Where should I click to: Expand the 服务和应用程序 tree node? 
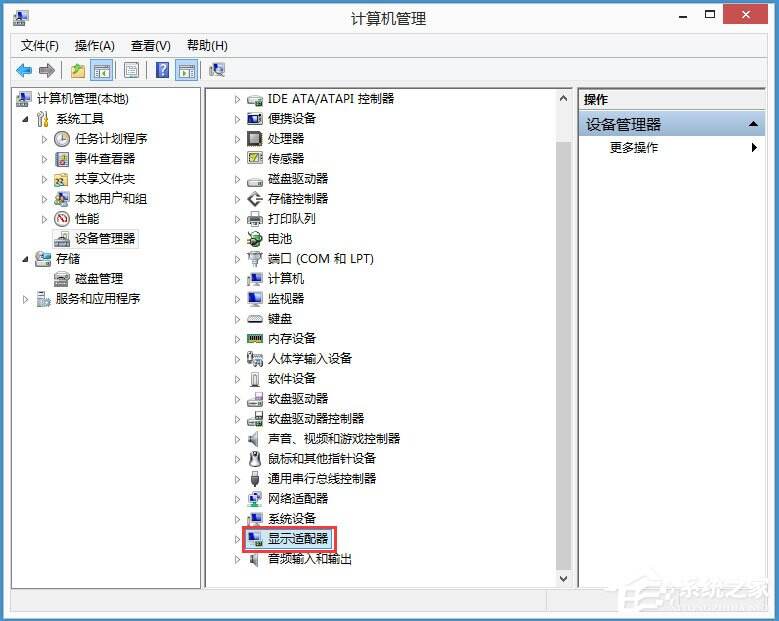click(25, 299)
